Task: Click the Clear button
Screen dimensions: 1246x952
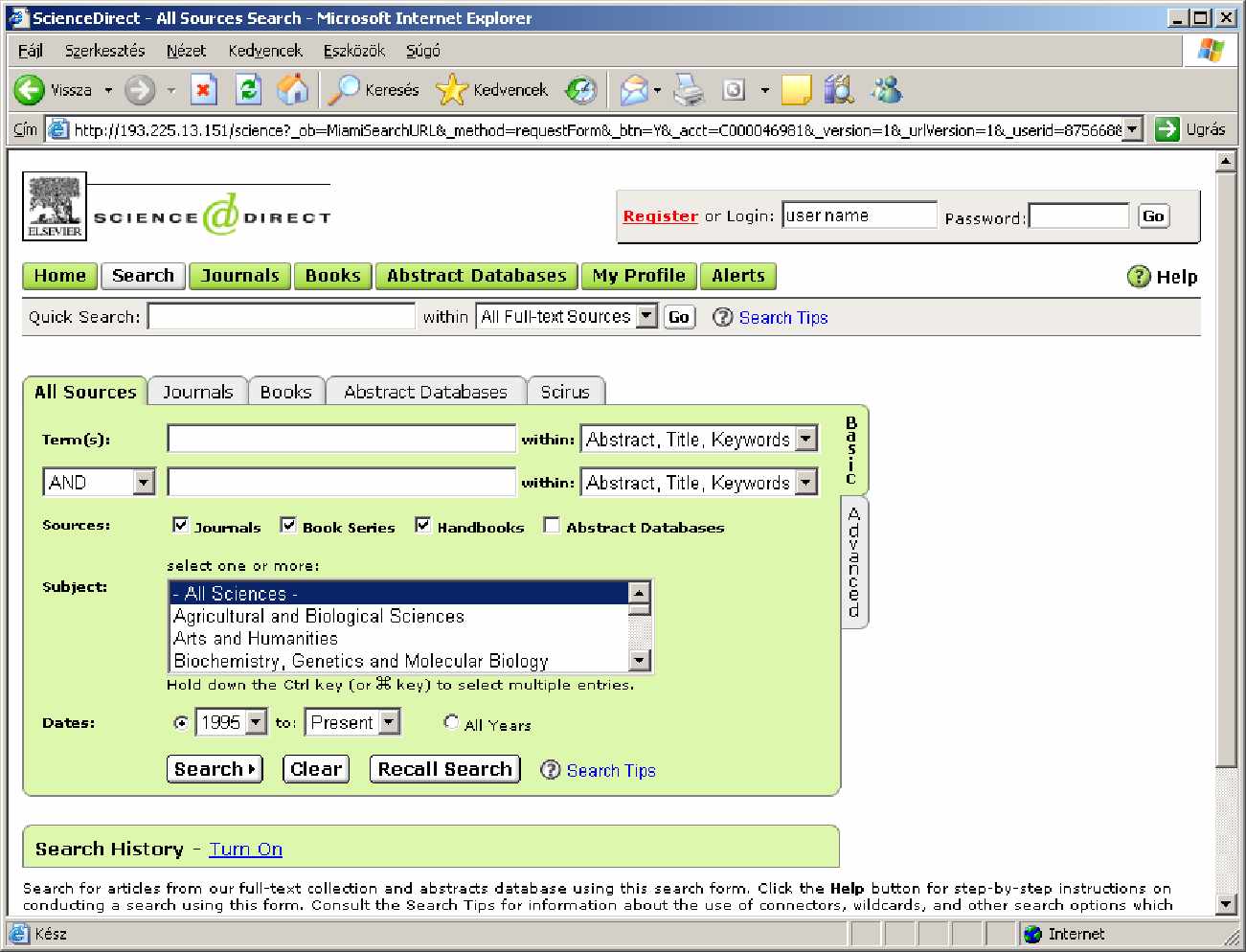Action: [316, 769]
